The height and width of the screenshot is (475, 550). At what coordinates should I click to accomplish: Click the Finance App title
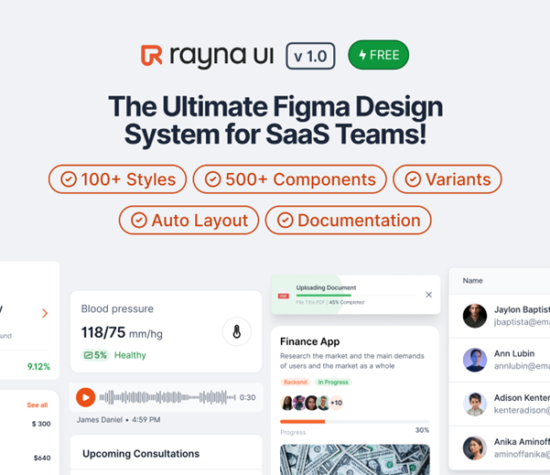tap(310, 341)
